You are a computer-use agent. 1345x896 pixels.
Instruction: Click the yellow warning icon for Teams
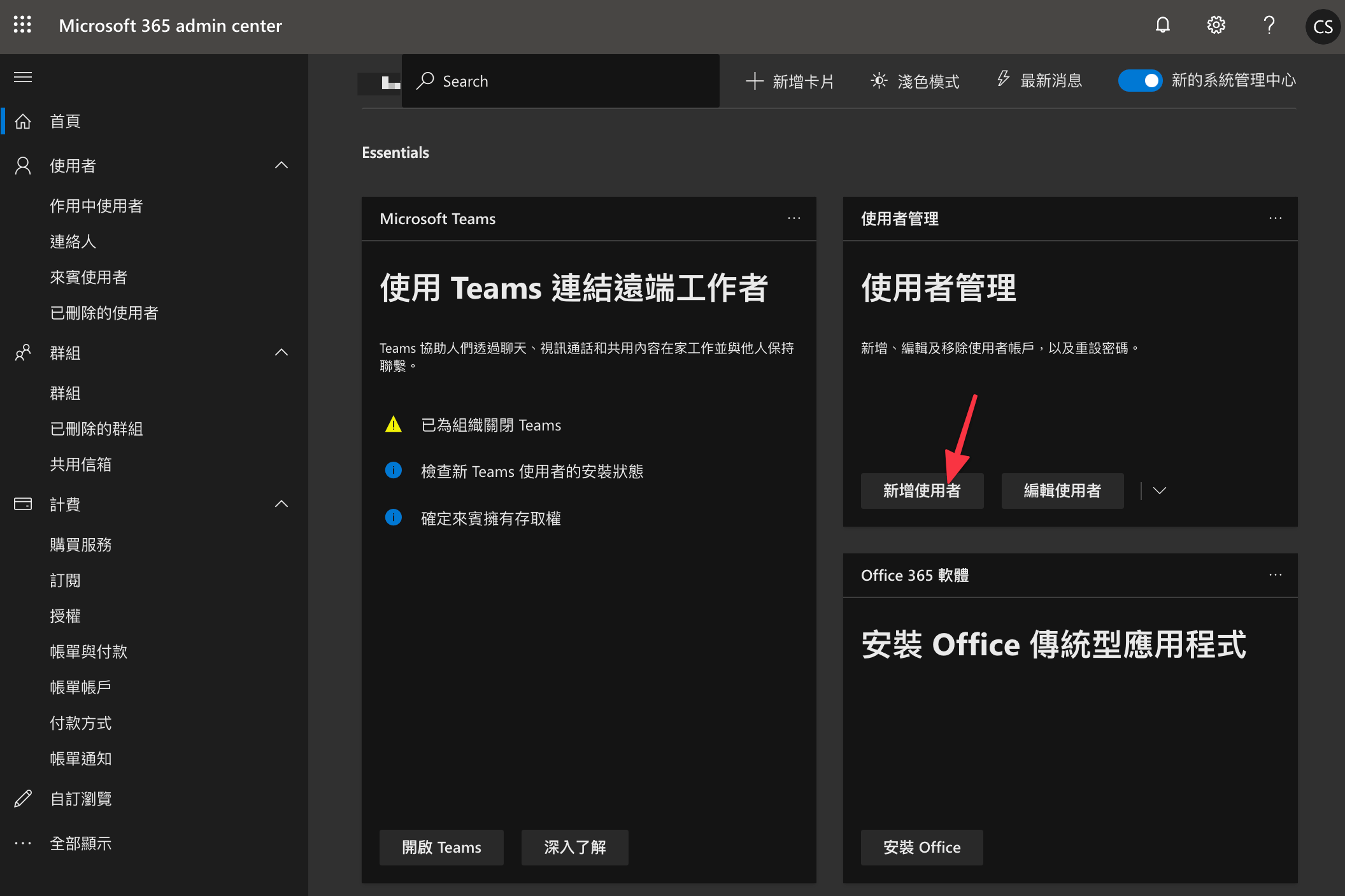tap(394, 424)
